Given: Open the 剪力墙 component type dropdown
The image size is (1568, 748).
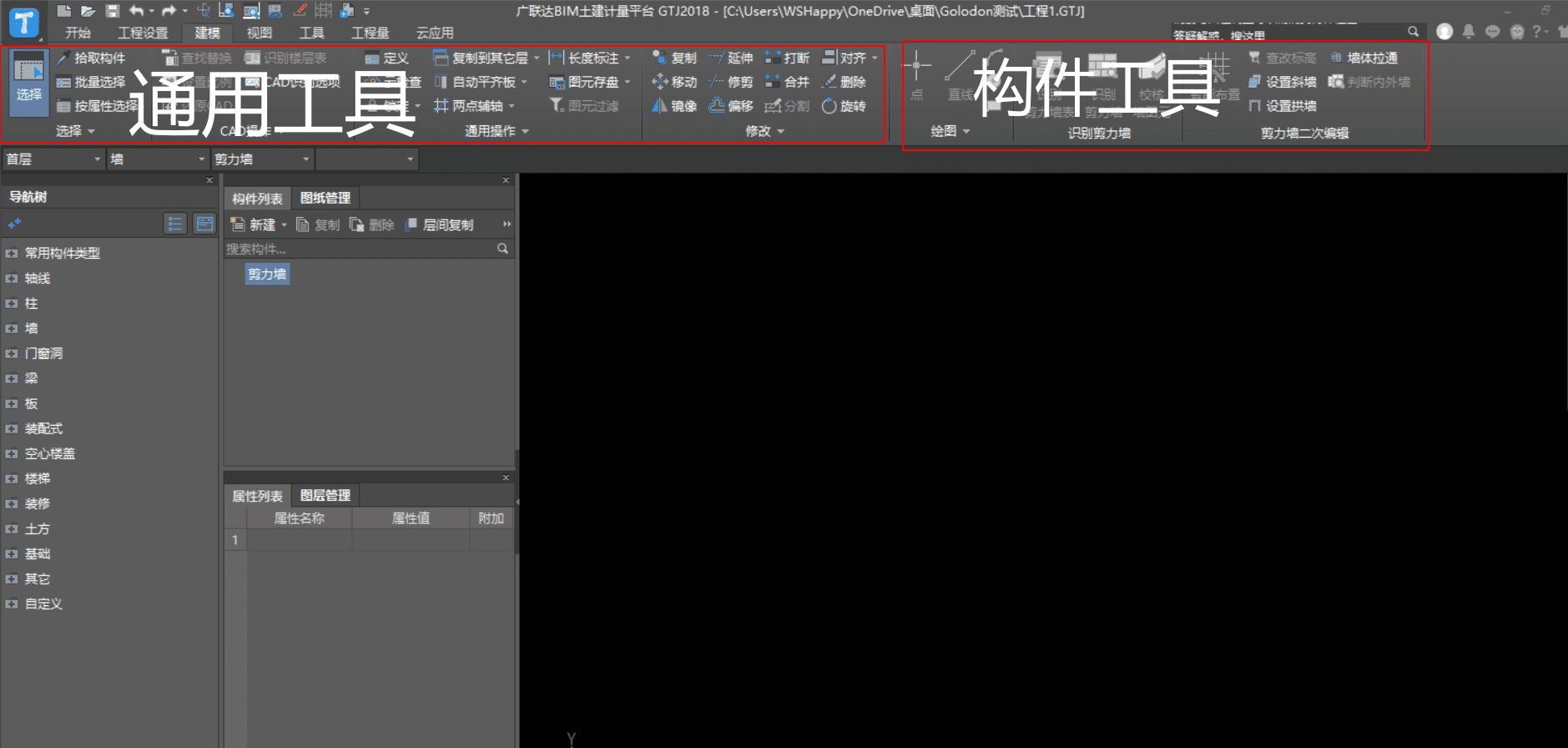Looking at the screenshot, I should 262,159.
